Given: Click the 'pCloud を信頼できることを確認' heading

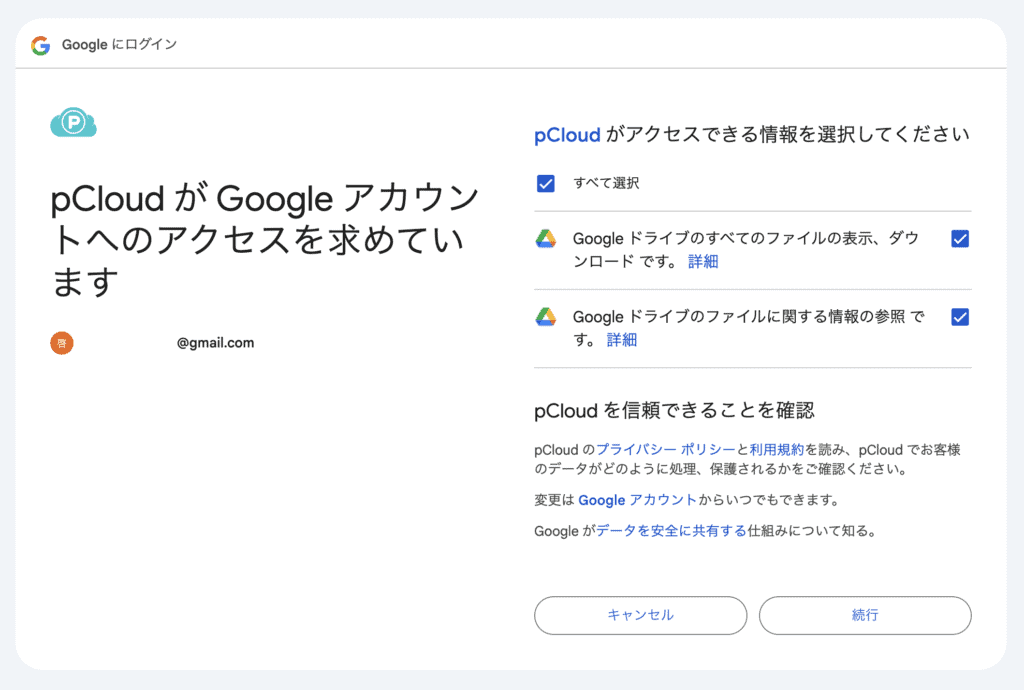Looking at the screenshot, I should pos(674,411).
